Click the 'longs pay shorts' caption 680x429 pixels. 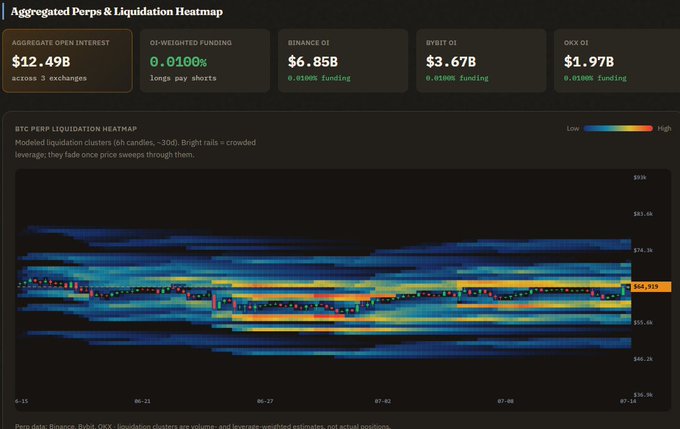(x=183, y=78)
